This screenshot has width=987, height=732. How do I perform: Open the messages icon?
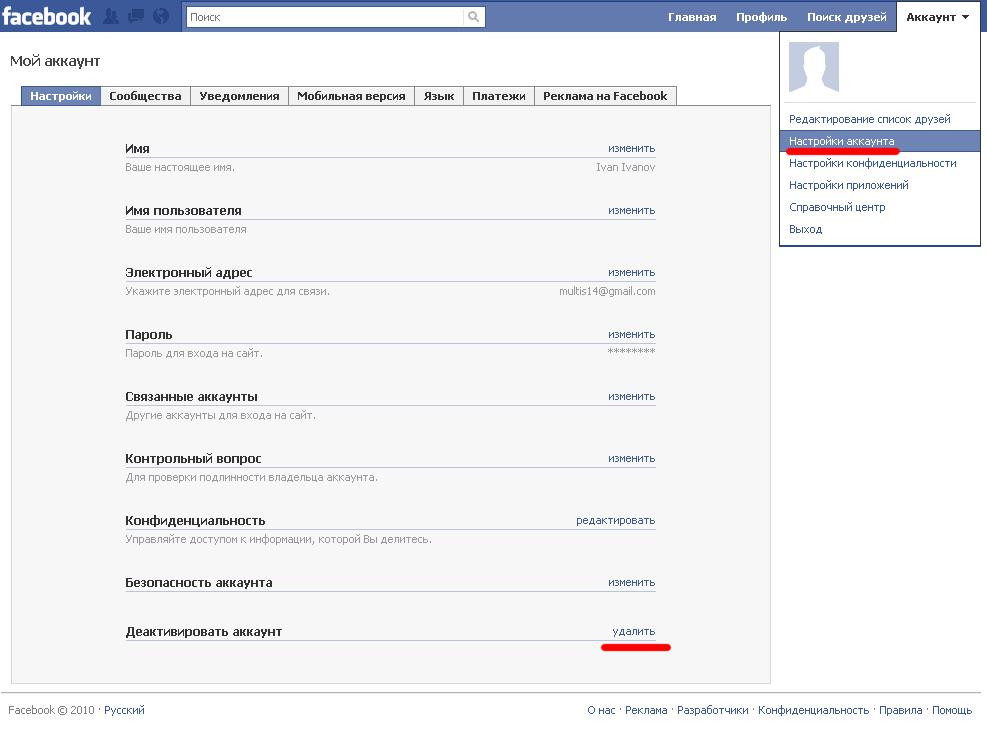click(x=134, y=15)
